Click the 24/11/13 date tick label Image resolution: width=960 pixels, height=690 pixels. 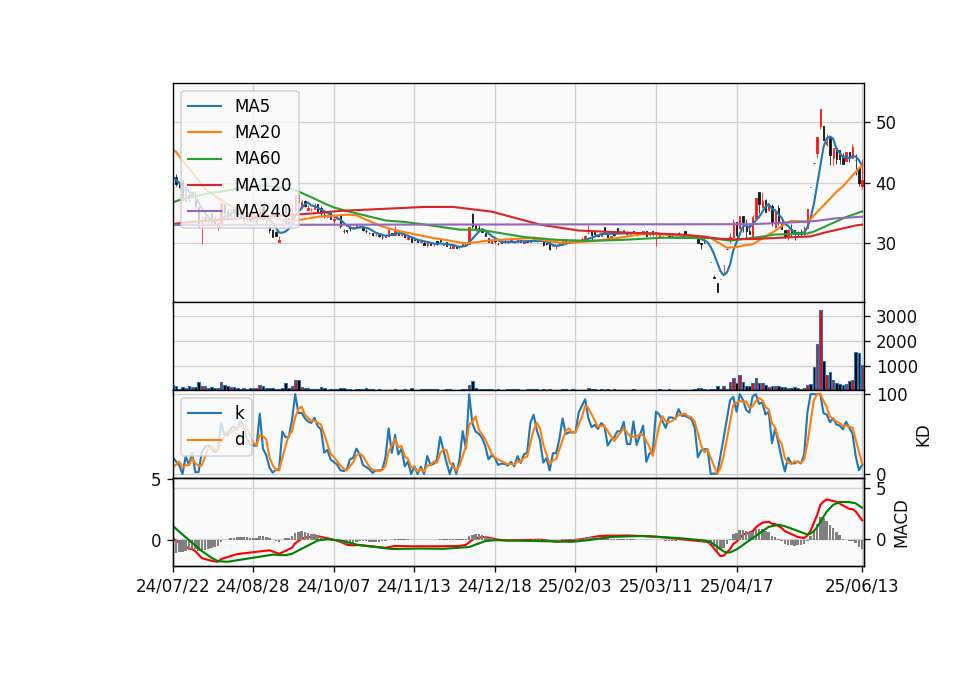414,587
